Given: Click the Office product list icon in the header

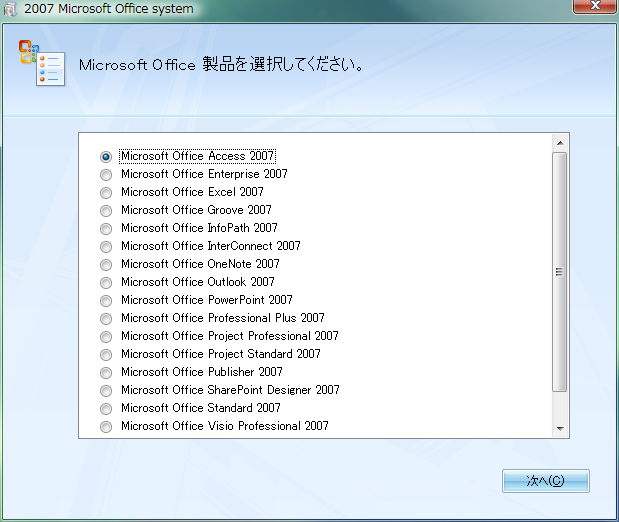Looking at the screenshot, I should (x=42, y=63).
